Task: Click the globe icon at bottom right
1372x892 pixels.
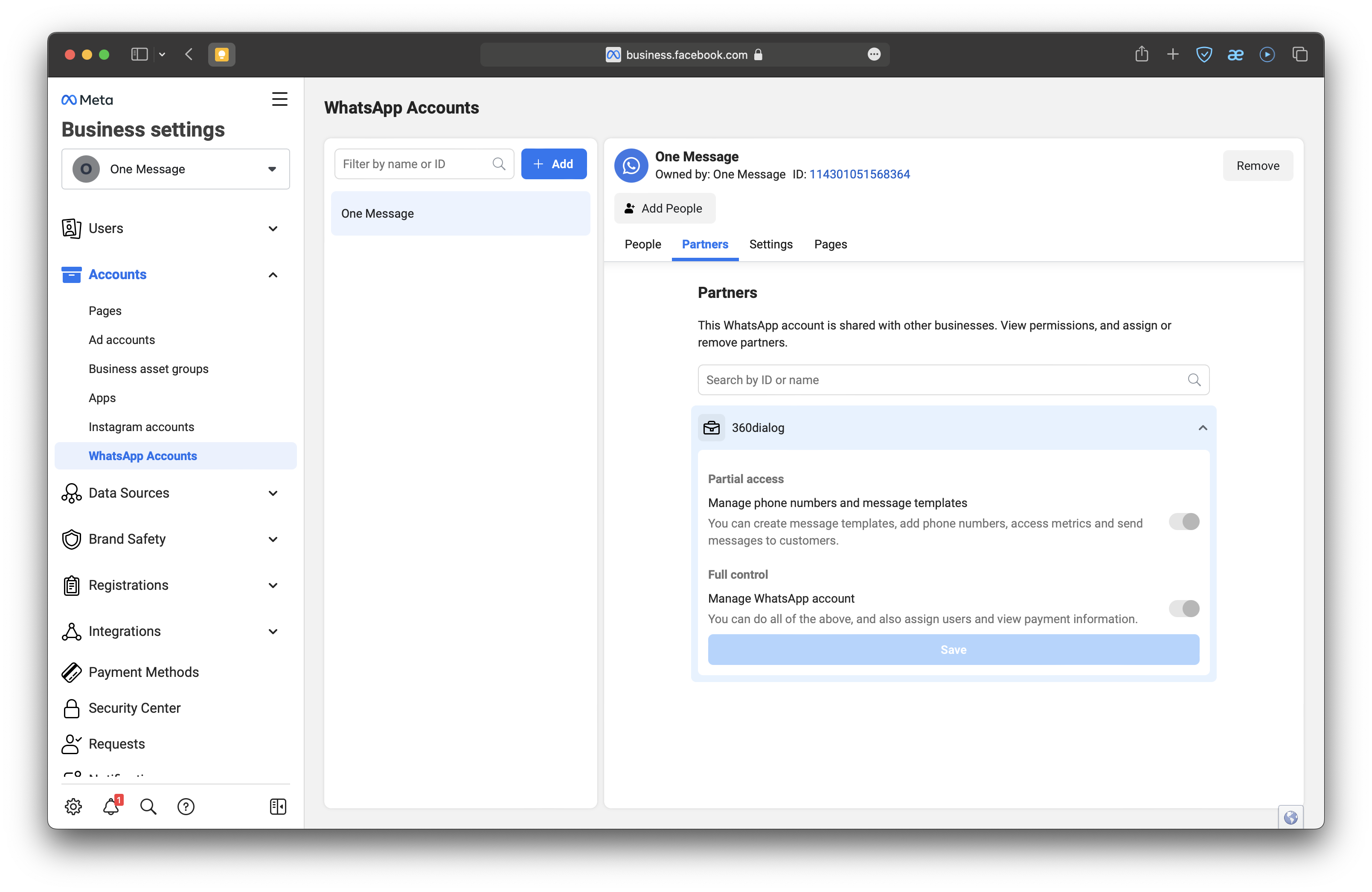Action: pos(1291,817)
